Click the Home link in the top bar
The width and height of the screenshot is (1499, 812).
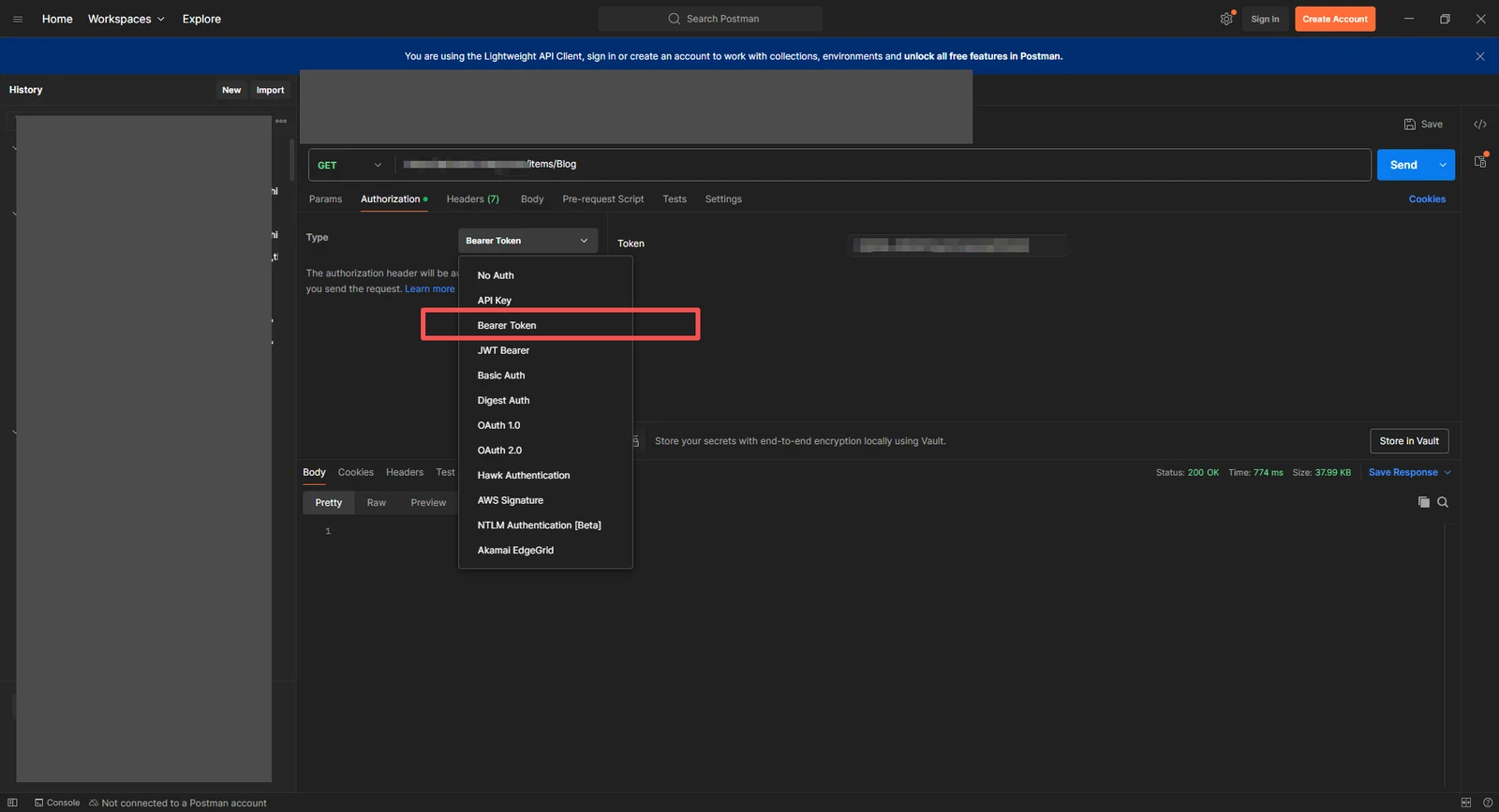click(57, 19)
